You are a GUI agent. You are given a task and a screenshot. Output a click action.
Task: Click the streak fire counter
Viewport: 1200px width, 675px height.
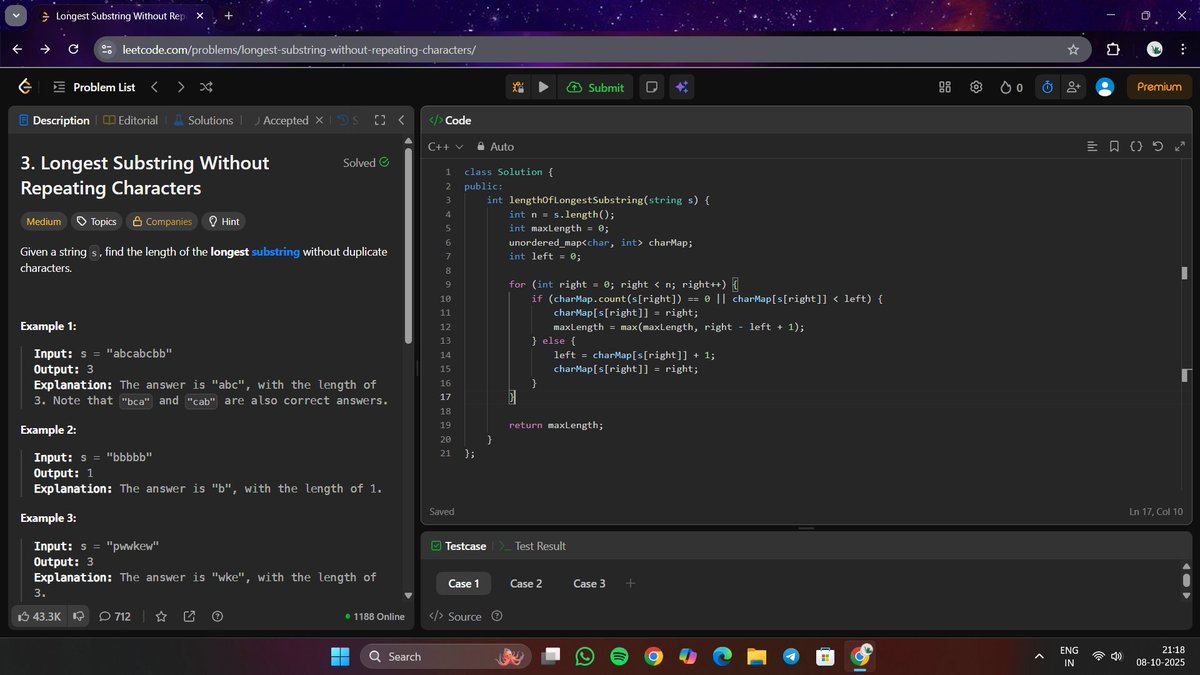pyautogui.click(x=1011, y=87)
